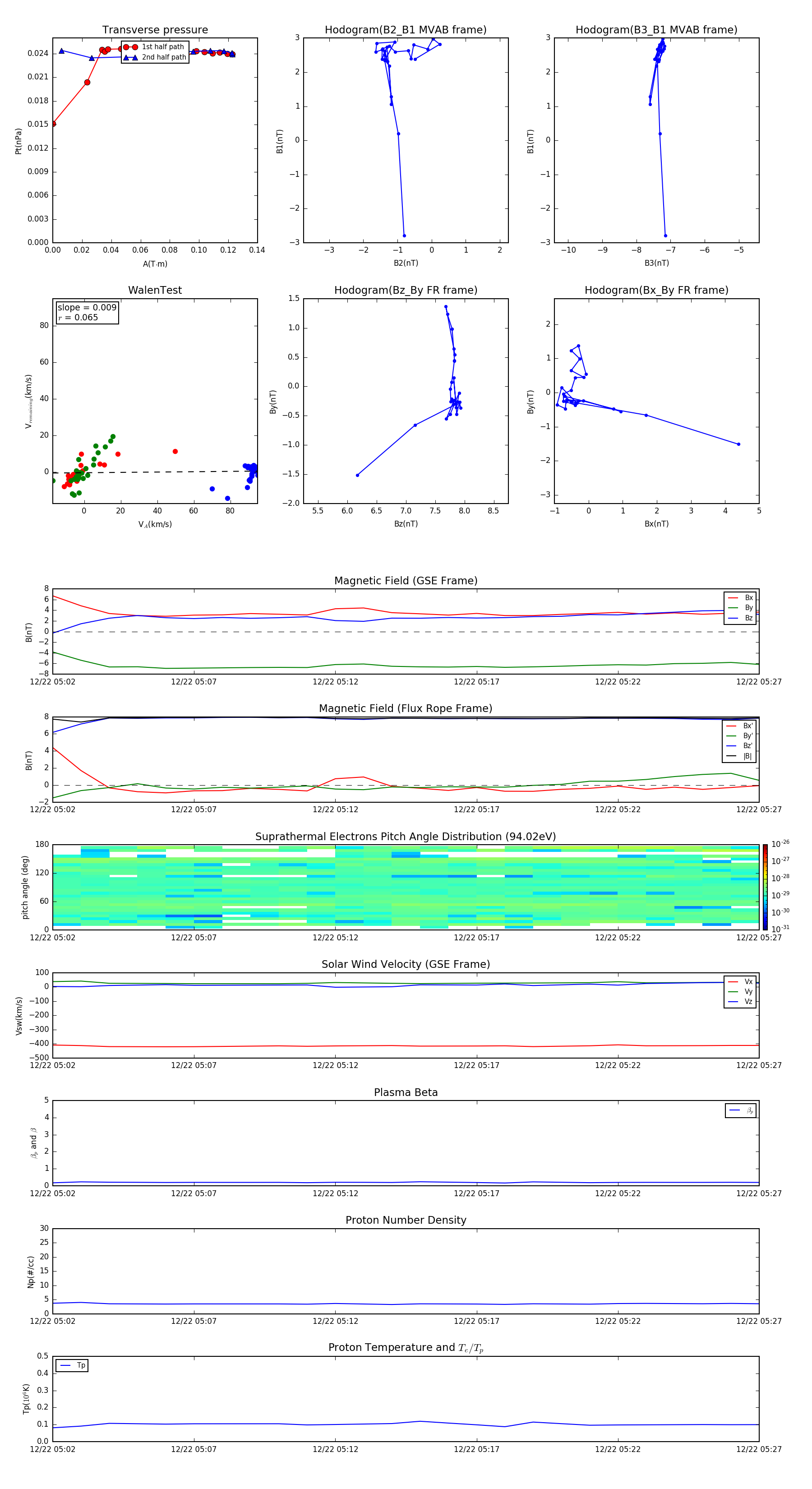Click the "Bx(nT)" x-axis label

point(656,524)
